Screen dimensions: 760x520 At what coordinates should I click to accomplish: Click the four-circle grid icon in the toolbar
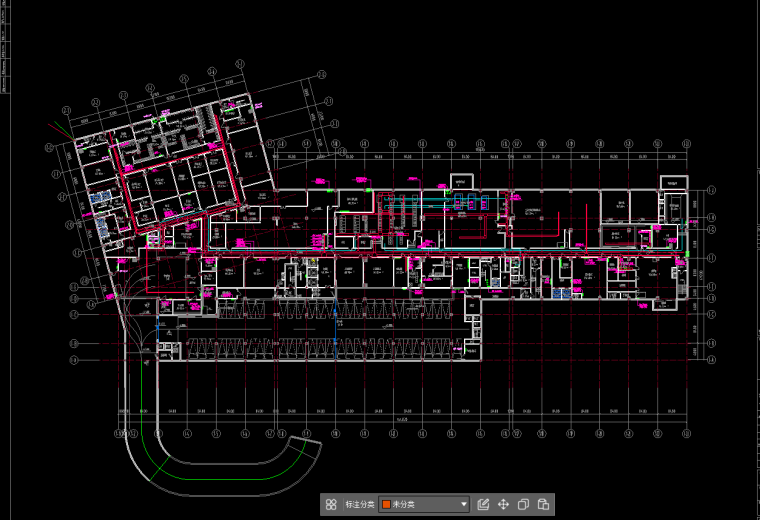(331, 505)
